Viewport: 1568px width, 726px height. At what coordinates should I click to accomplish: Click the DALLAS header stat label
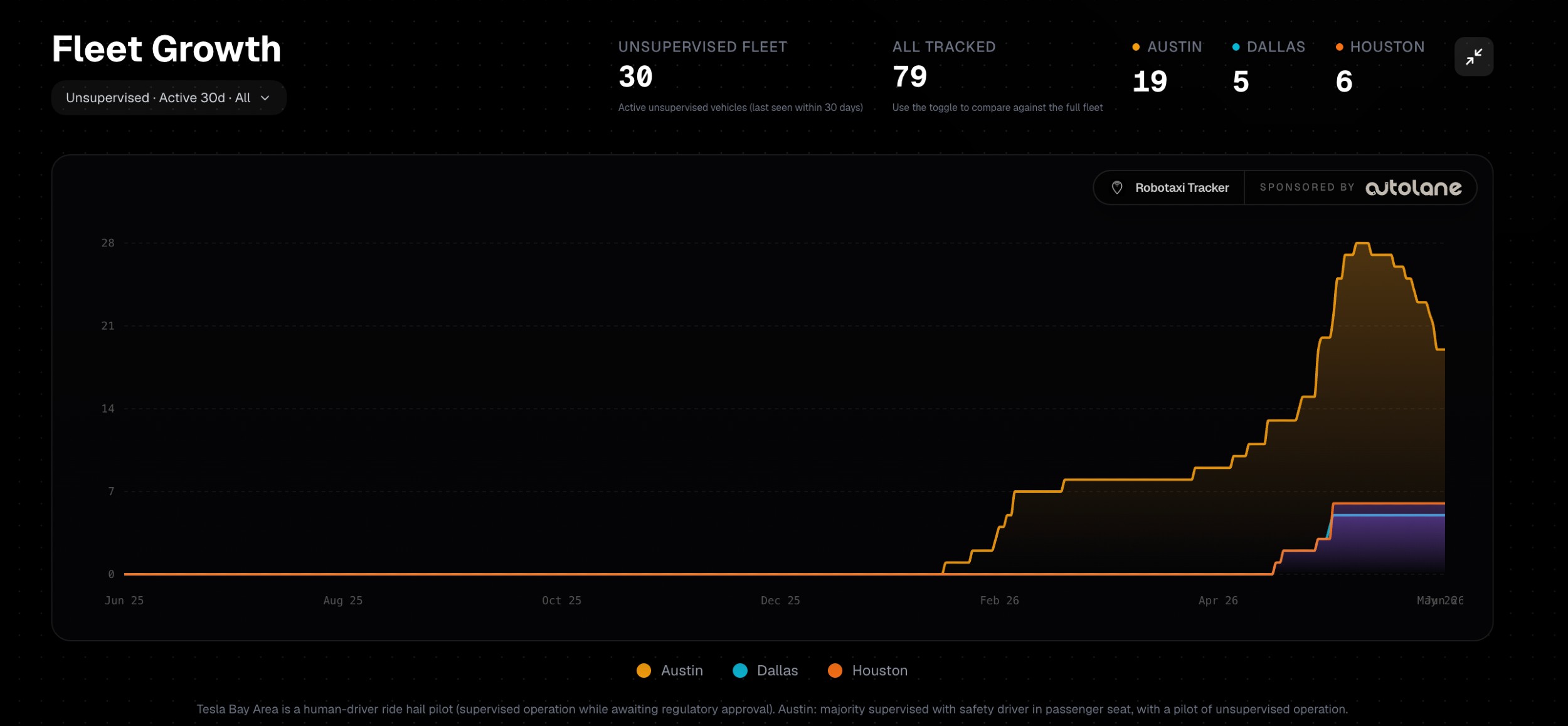1276,47
